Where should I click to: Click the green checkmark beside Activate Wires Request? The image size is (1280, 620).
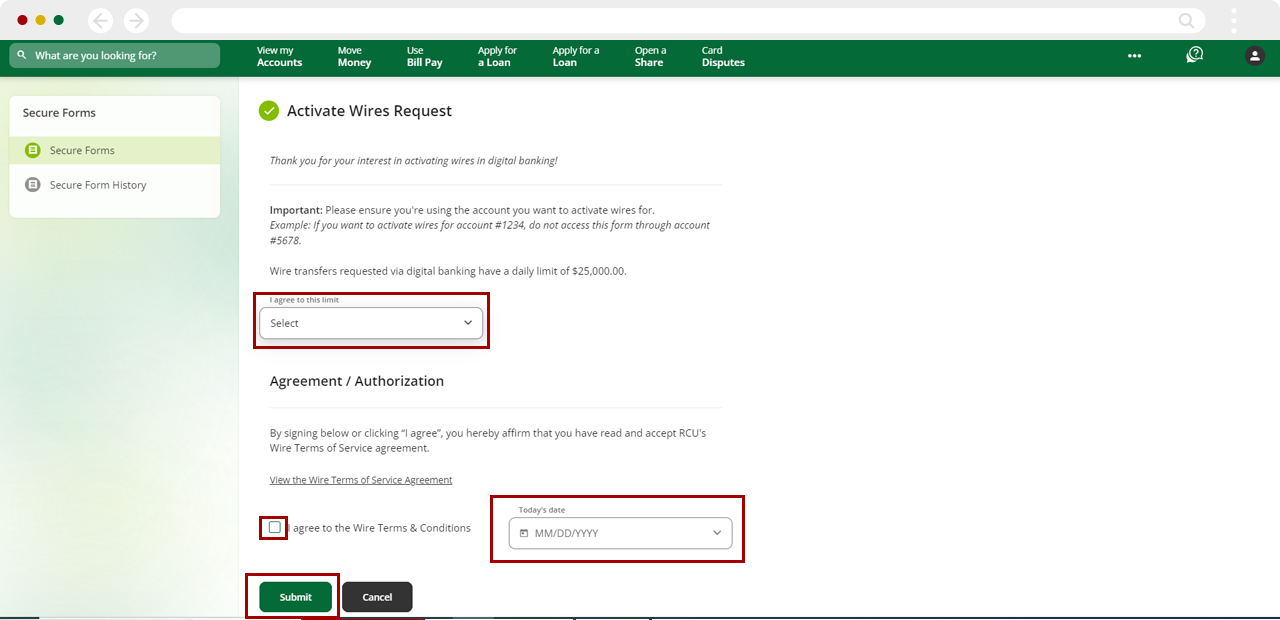click(269, 111)
